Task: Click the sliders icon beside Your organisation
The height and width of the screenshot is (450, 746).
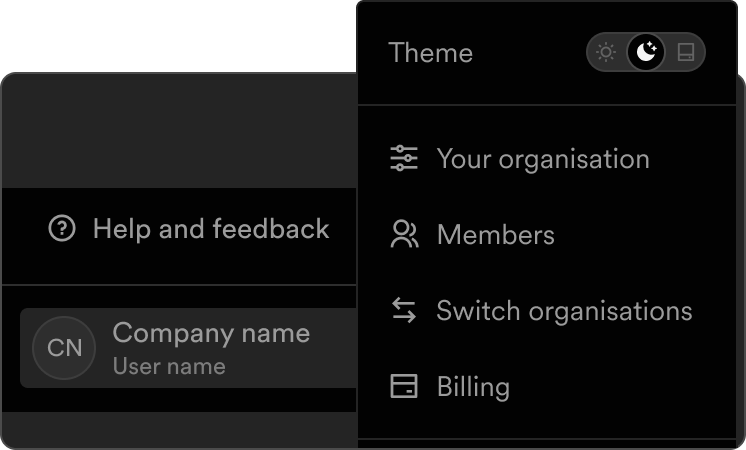Action: click(404, 159)
